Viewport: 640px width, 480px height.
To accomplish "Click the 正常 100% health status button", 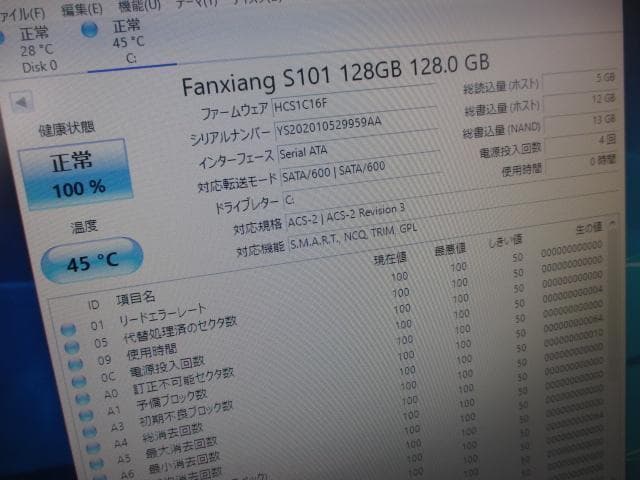I will point(82,173).
